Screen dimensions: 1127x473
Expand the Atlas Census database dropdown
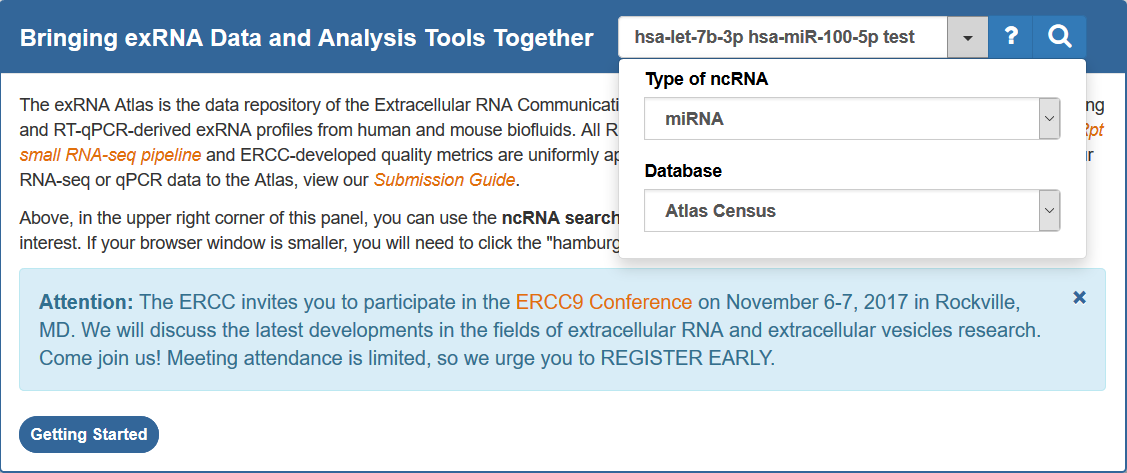tap(851, 211)
